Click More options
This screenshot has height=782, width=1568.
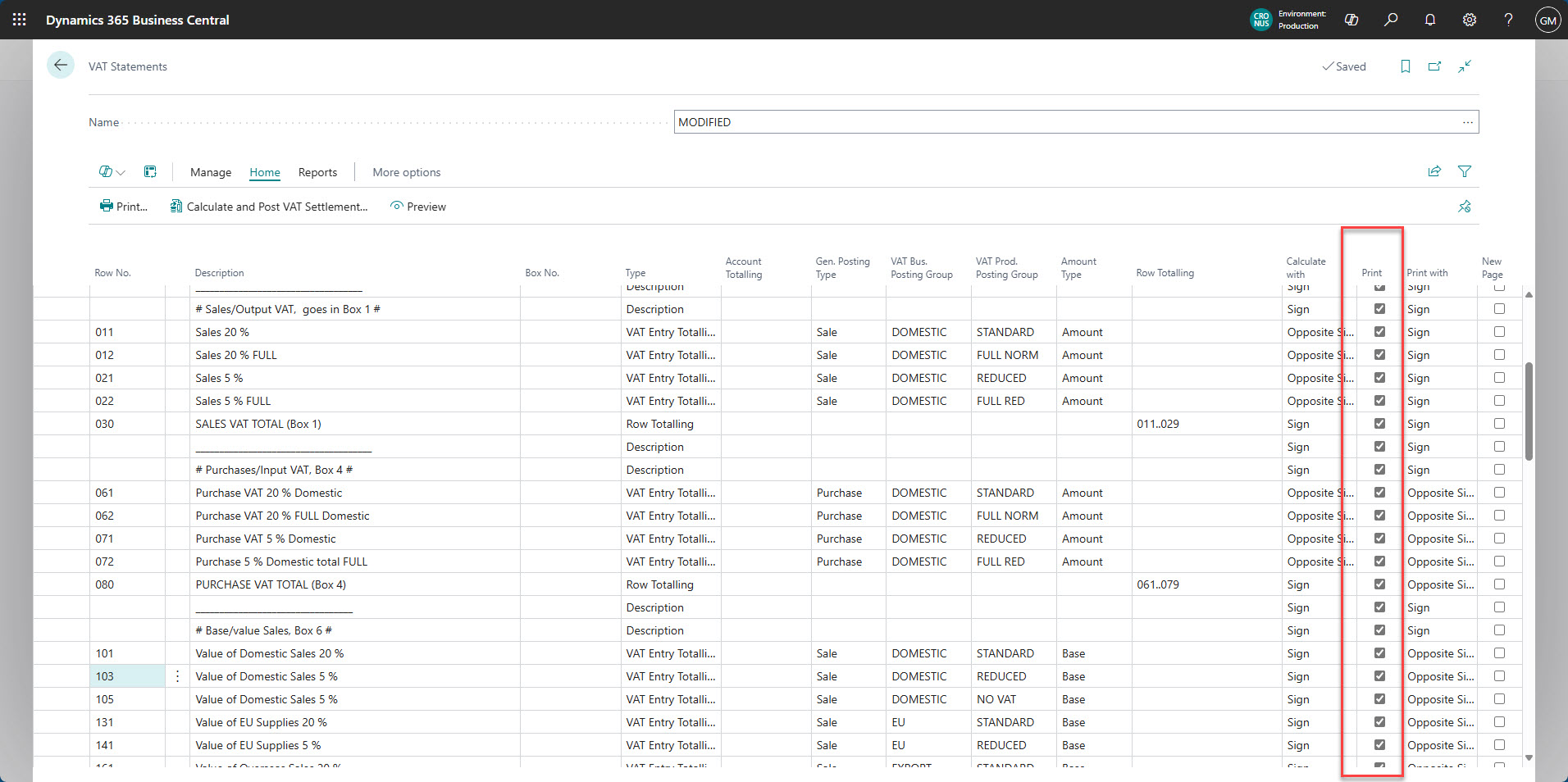[407, 172]
